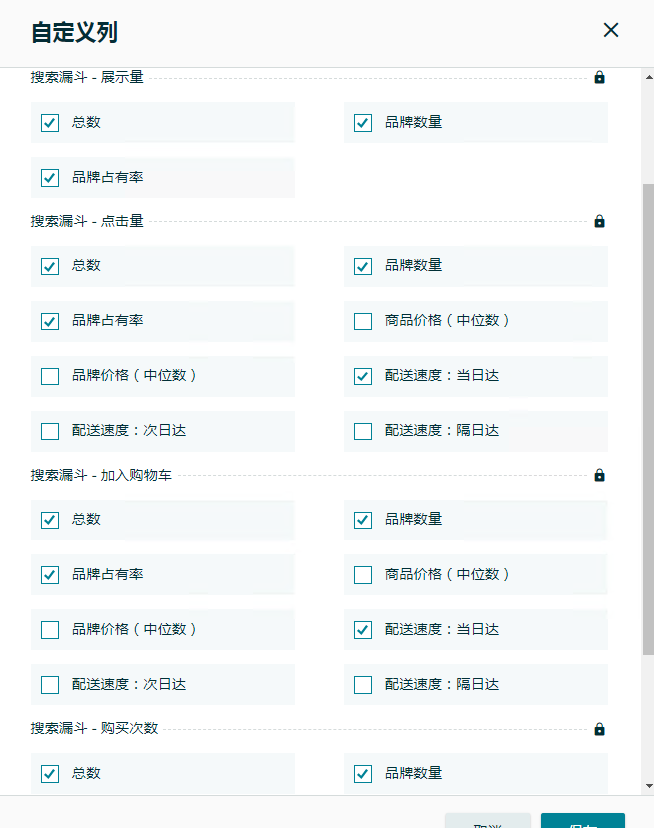
Task: Uncheck 品牌数量 under 购买次数 section
Action: pyautogui.click(x=363, y=774)
